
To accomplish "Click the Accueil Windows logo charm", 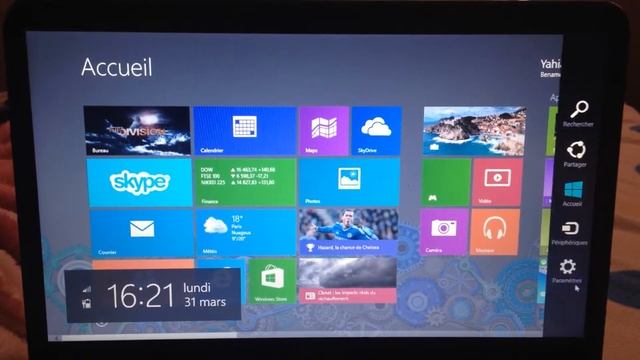I will click(x=573, y=194).
